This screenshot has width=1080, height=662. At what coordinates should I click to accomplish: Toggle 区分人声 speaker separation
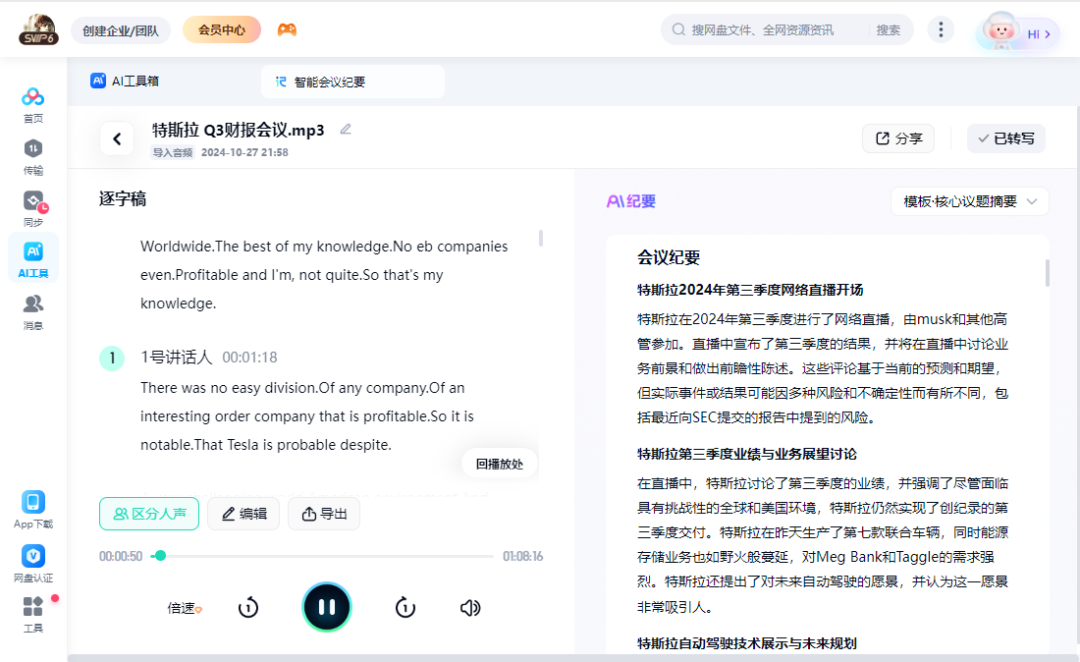(149, 514)
